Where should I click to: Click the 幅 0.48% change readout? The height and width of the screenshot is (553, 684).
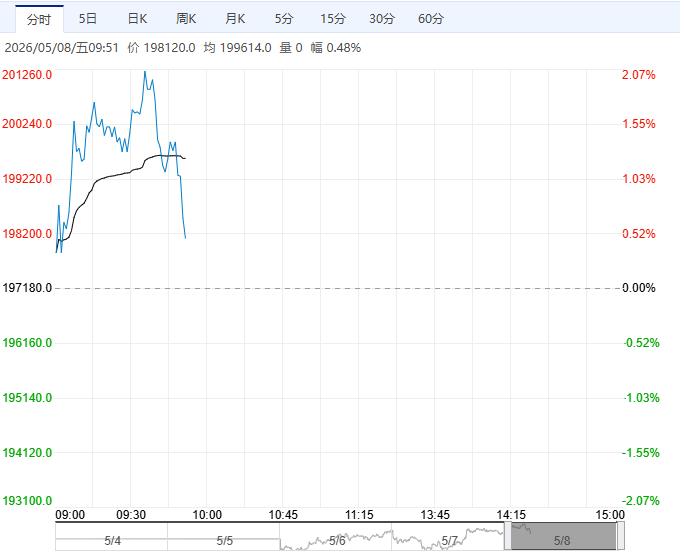(335, 48)
